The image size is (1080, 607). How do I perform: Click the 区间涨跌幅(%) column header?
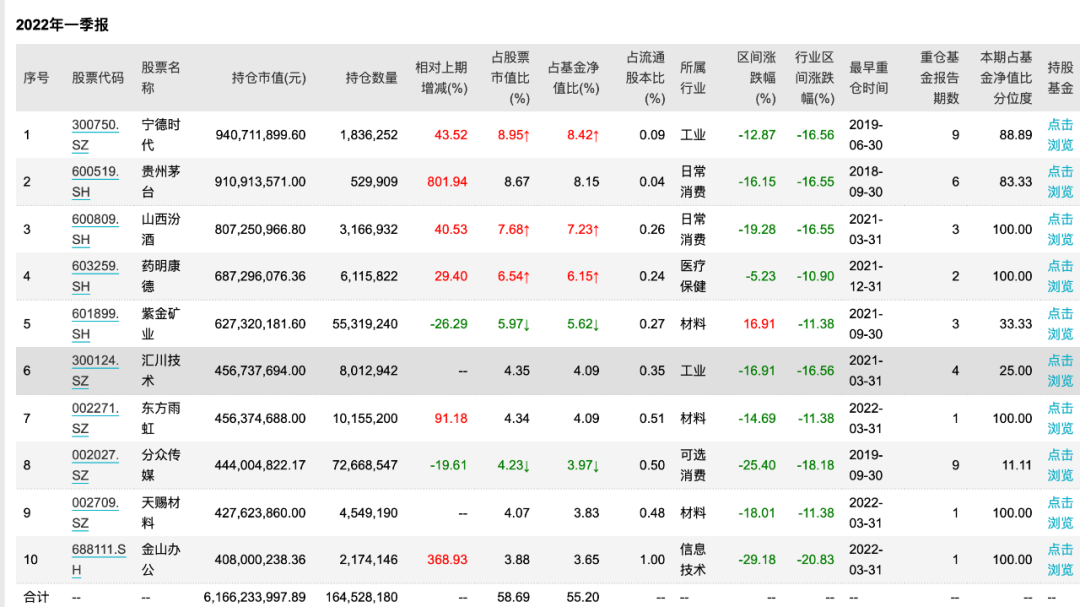pyautogui.click(x=756, y=78)
